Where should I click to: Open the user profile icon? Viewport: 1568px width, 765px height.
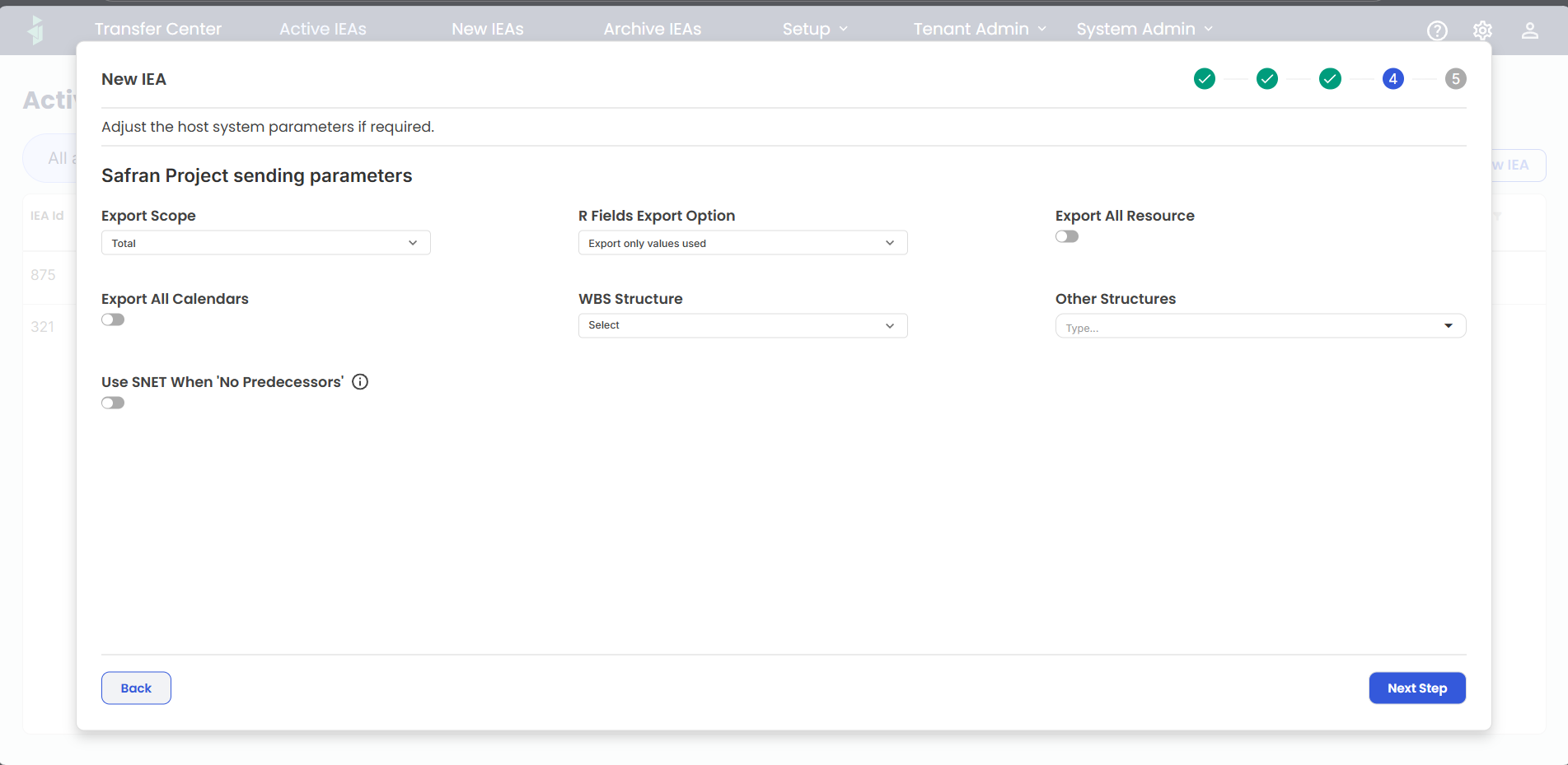(x=1529, y=30)
